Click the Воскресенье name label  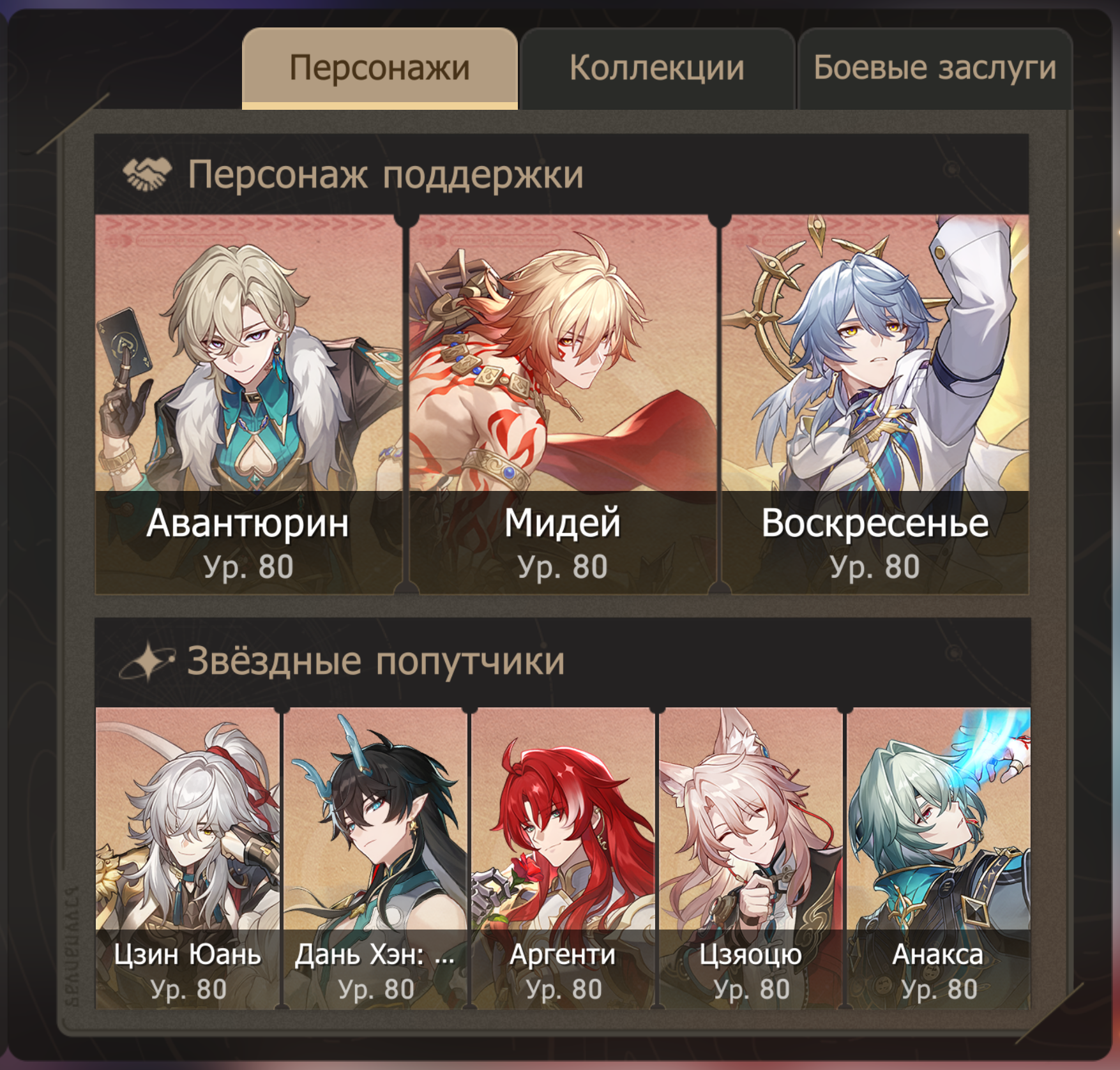[x=875, y=524]
